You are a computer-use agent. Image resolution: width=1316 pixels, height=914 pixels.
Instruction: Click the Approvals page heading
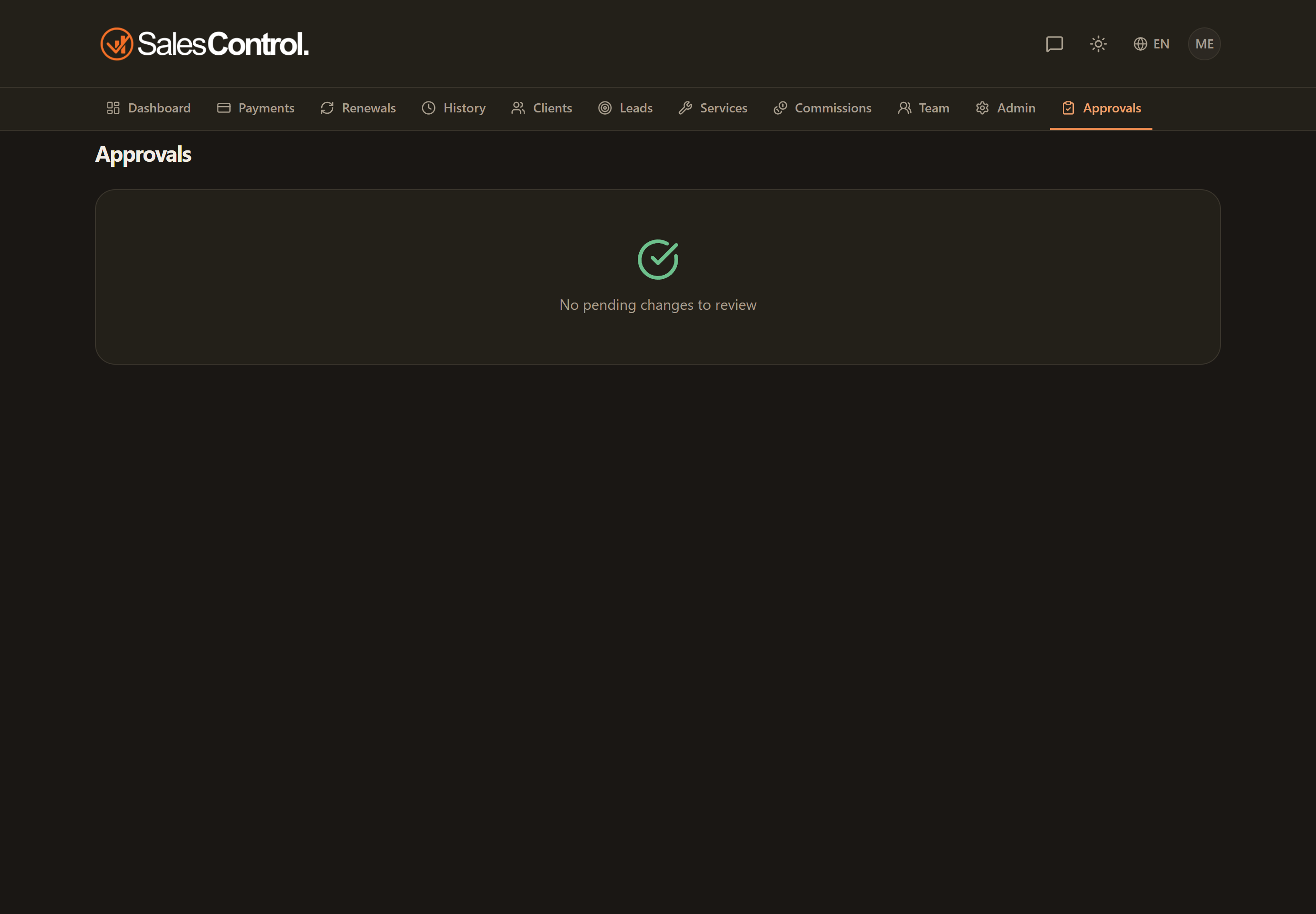point(143,154)
